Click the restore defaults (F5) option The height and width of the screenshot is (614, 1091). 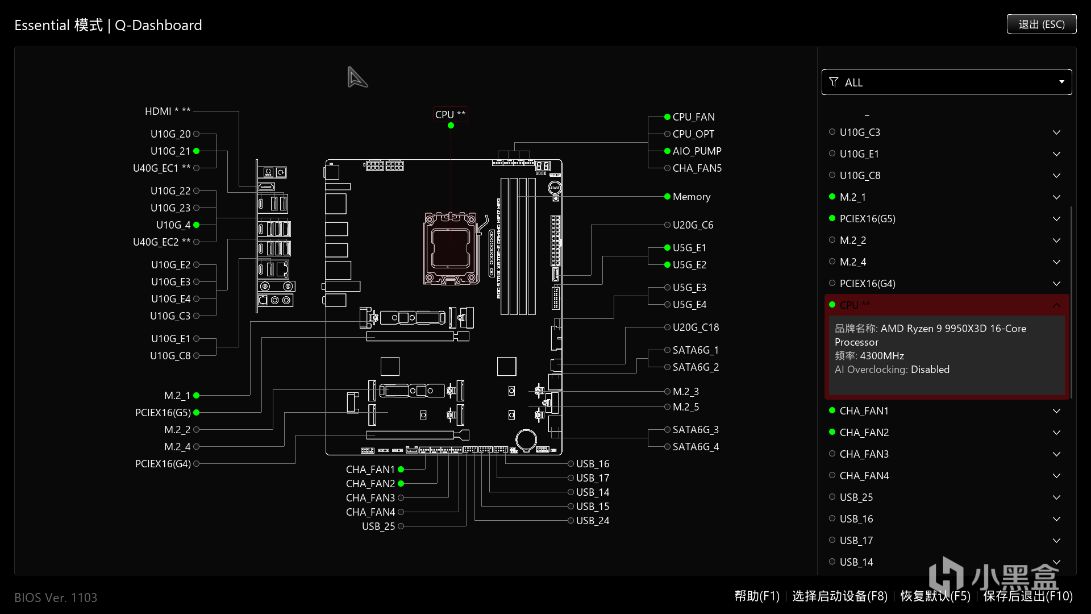pyautogui.click(x=935, y=596)
